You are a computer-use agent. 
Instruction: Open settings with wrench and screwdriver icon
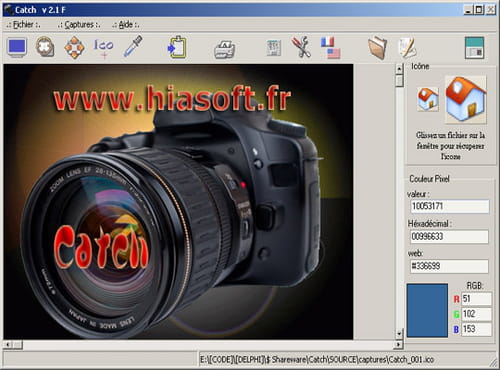[x=301, y=47]
